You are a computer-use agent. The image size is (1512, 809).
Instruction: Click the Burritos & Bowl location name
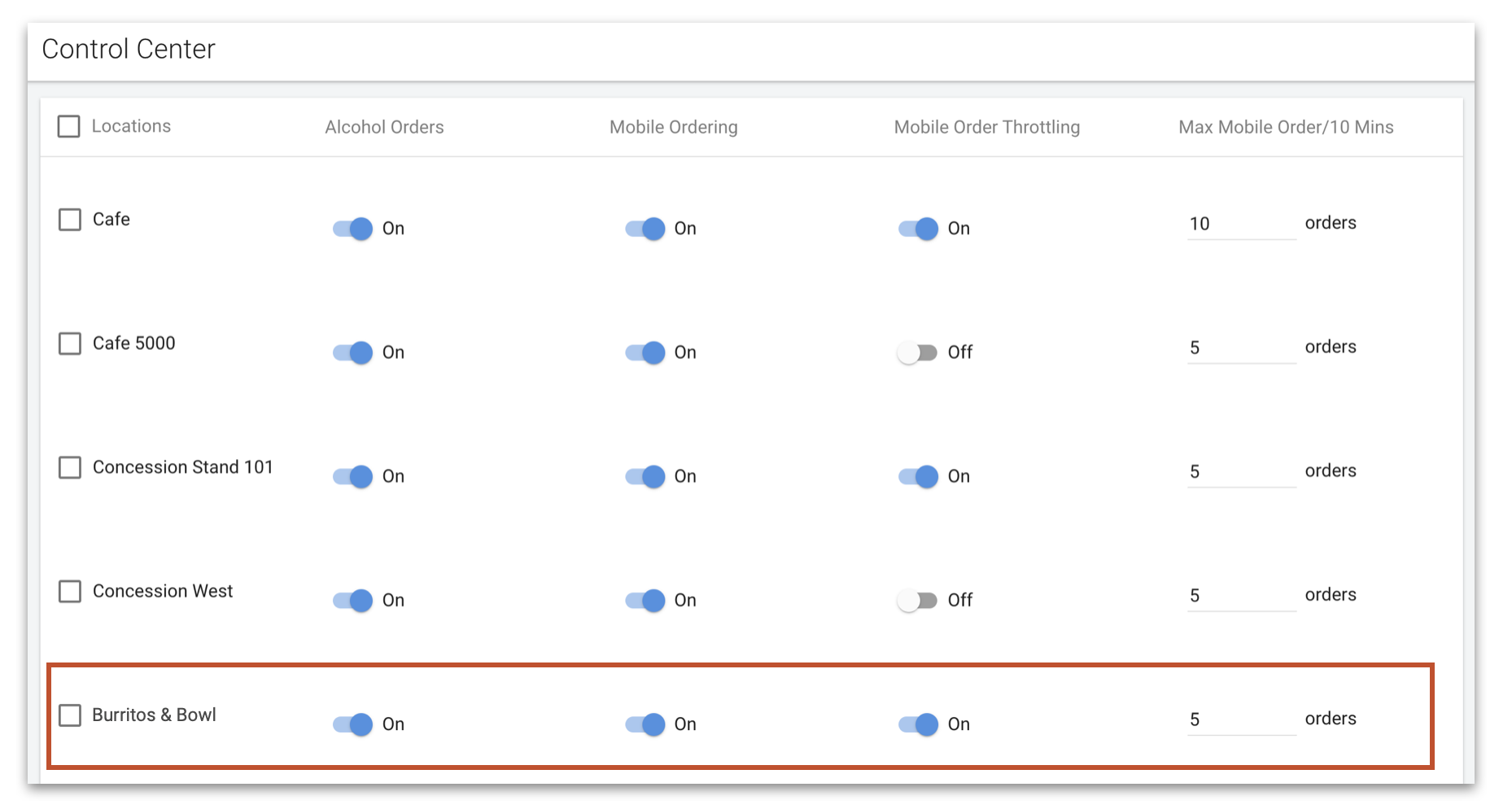click(x=155, y=715)
